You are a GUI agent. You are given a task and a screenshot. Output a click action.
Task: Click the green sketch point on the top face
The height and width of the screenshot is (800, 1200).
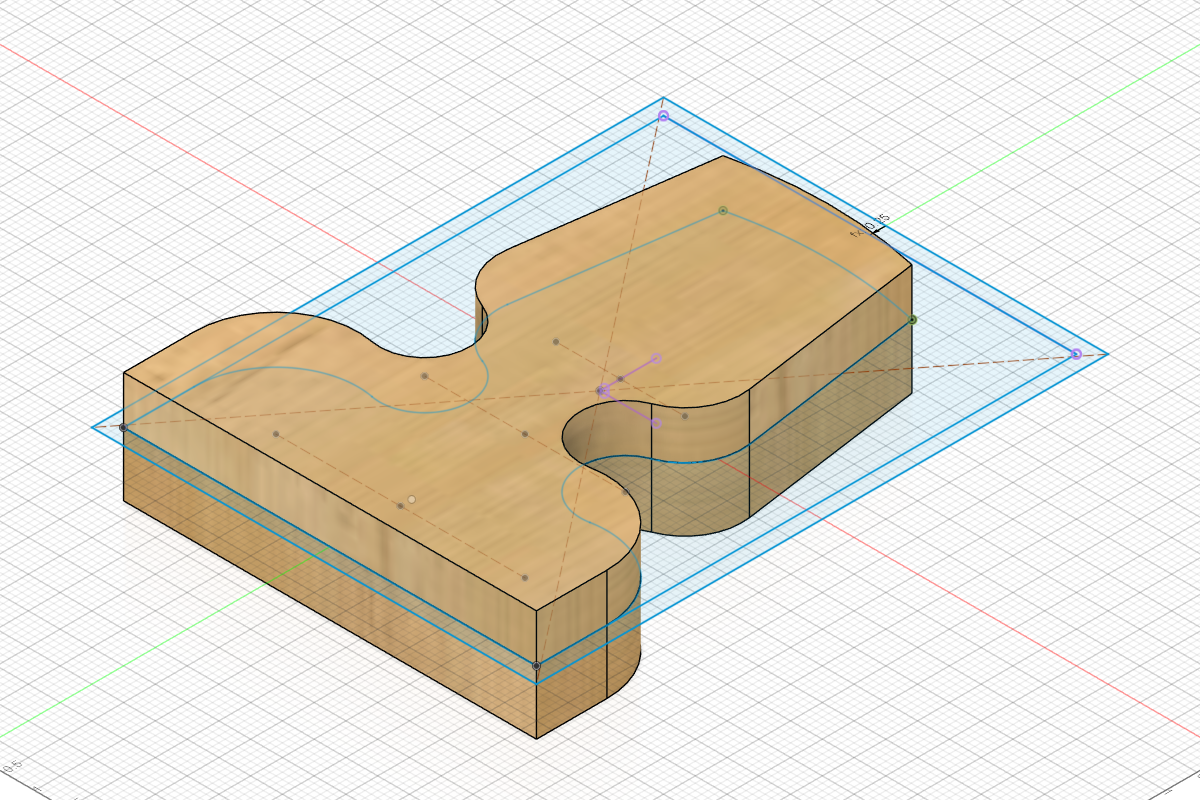pyautogui.click(x=723, y=210)
